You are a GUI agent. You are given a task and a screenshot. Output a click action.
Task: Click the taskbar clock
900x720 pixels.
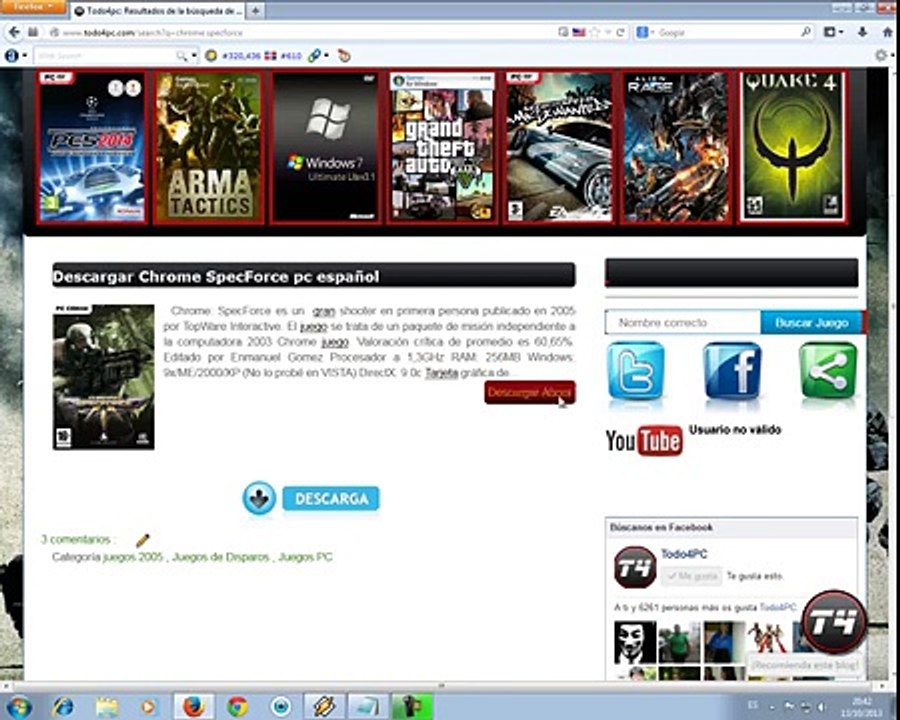point(862,707)
